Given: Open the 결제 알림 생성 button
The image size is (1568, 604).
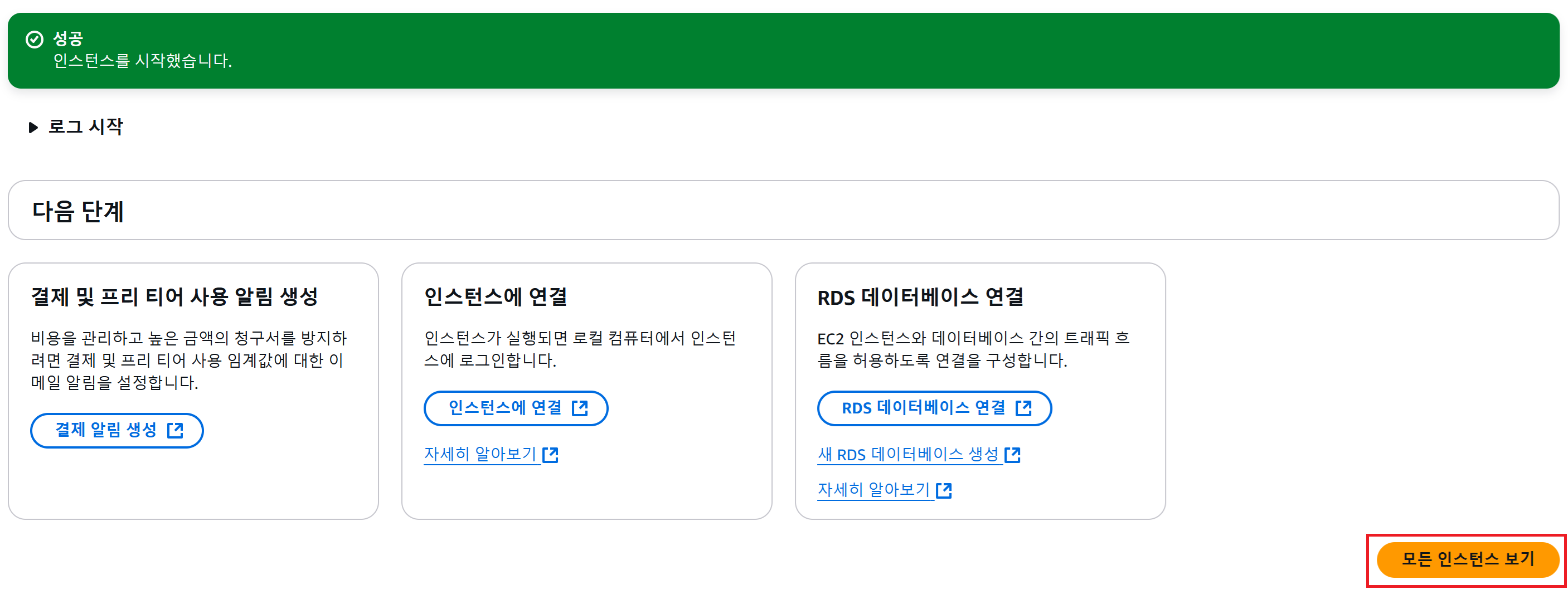Looking at the screenshot, I should (x=117, y=431).
